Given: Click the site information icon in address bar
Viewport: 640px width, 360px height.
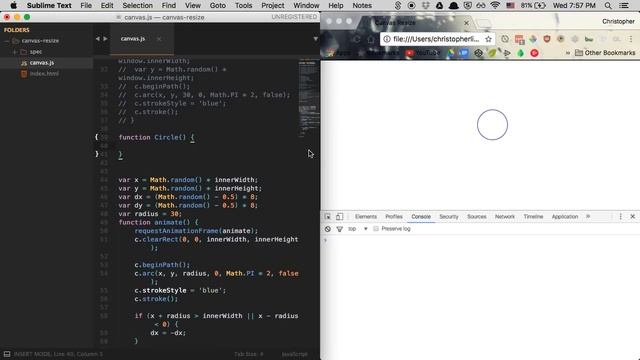Looking at the screenshot, I should 387,39.
